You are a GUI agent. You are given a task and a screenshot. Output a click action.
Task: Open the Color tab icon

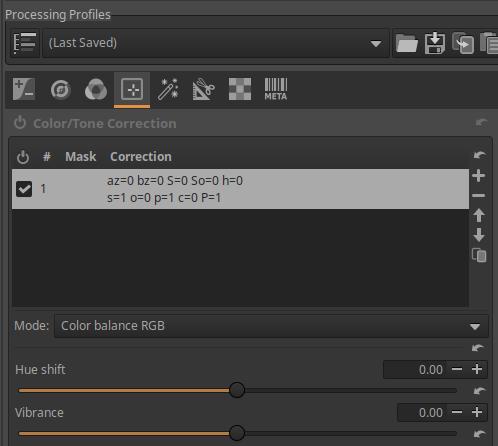[96, 89]
